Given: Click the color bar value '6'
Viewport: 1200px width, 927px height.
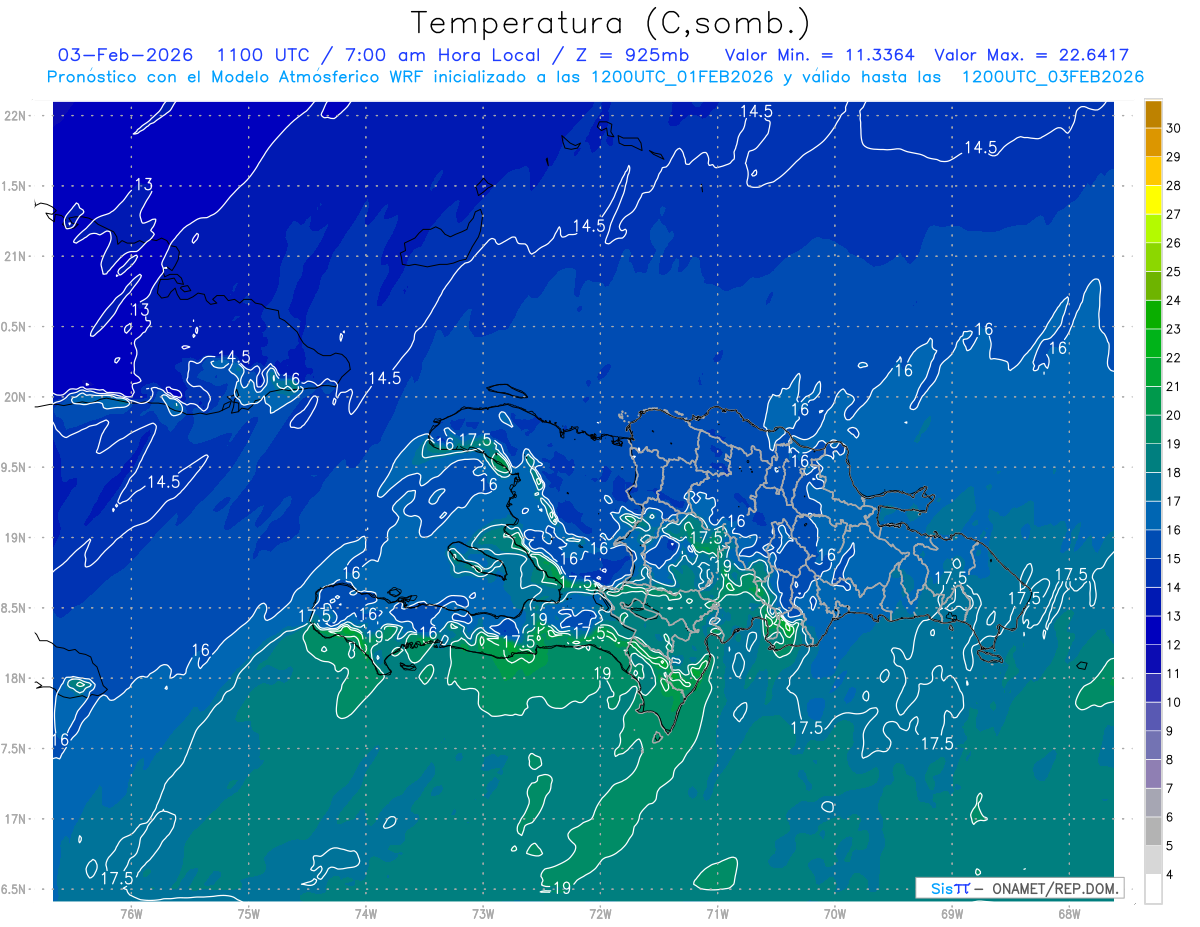Looking at the screenshot, I should click(1171, 818).
